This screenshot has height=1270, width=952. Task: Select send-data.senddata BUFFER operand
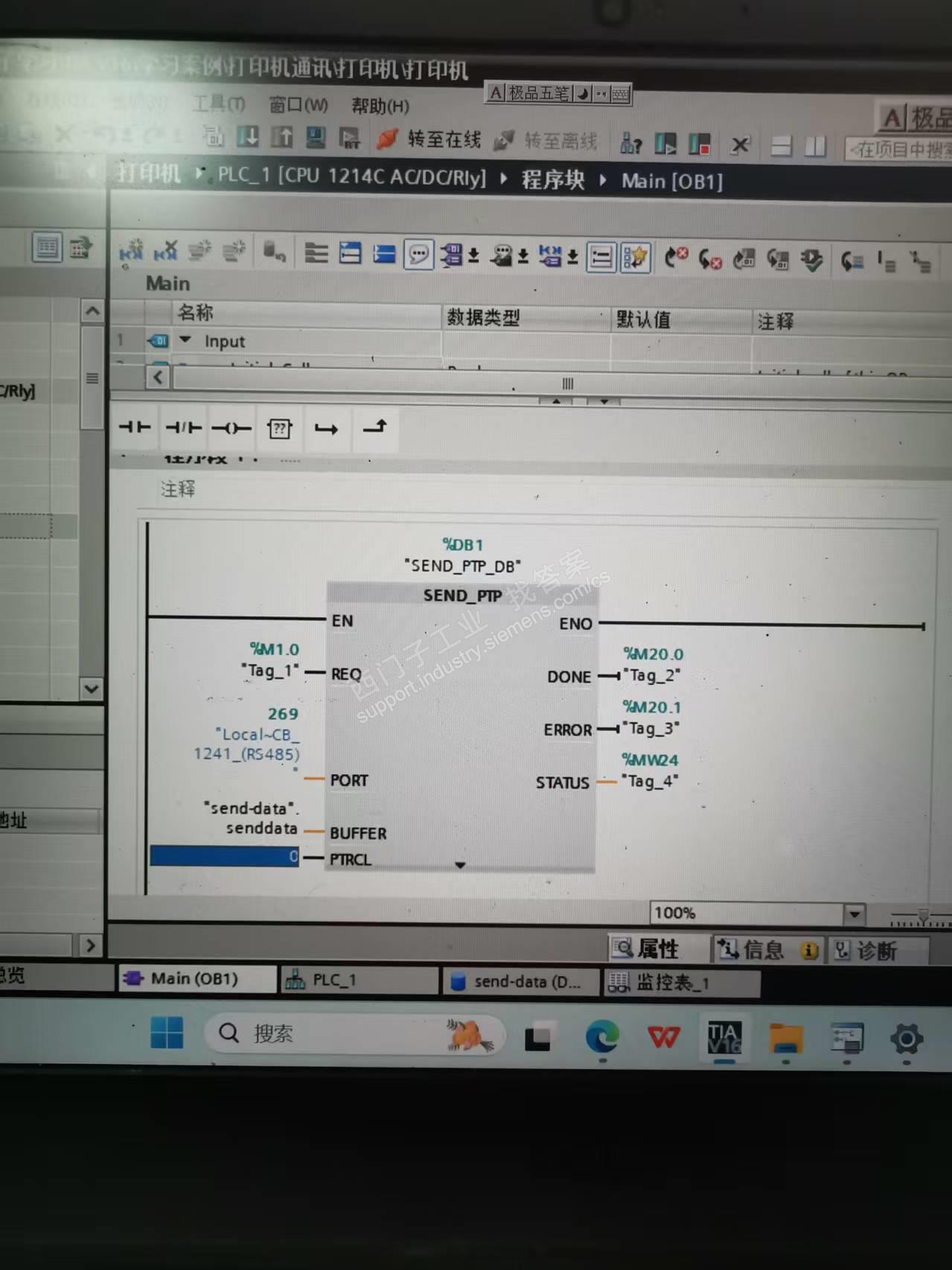click(252, 818)
